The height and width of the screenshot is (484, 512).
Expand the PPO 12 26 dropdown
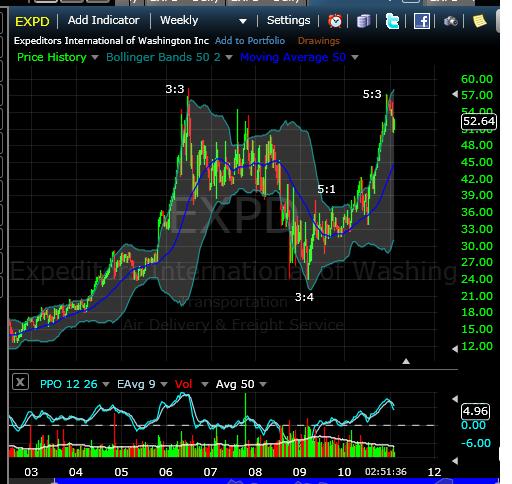pyautogui.click(x=106, y=384)
